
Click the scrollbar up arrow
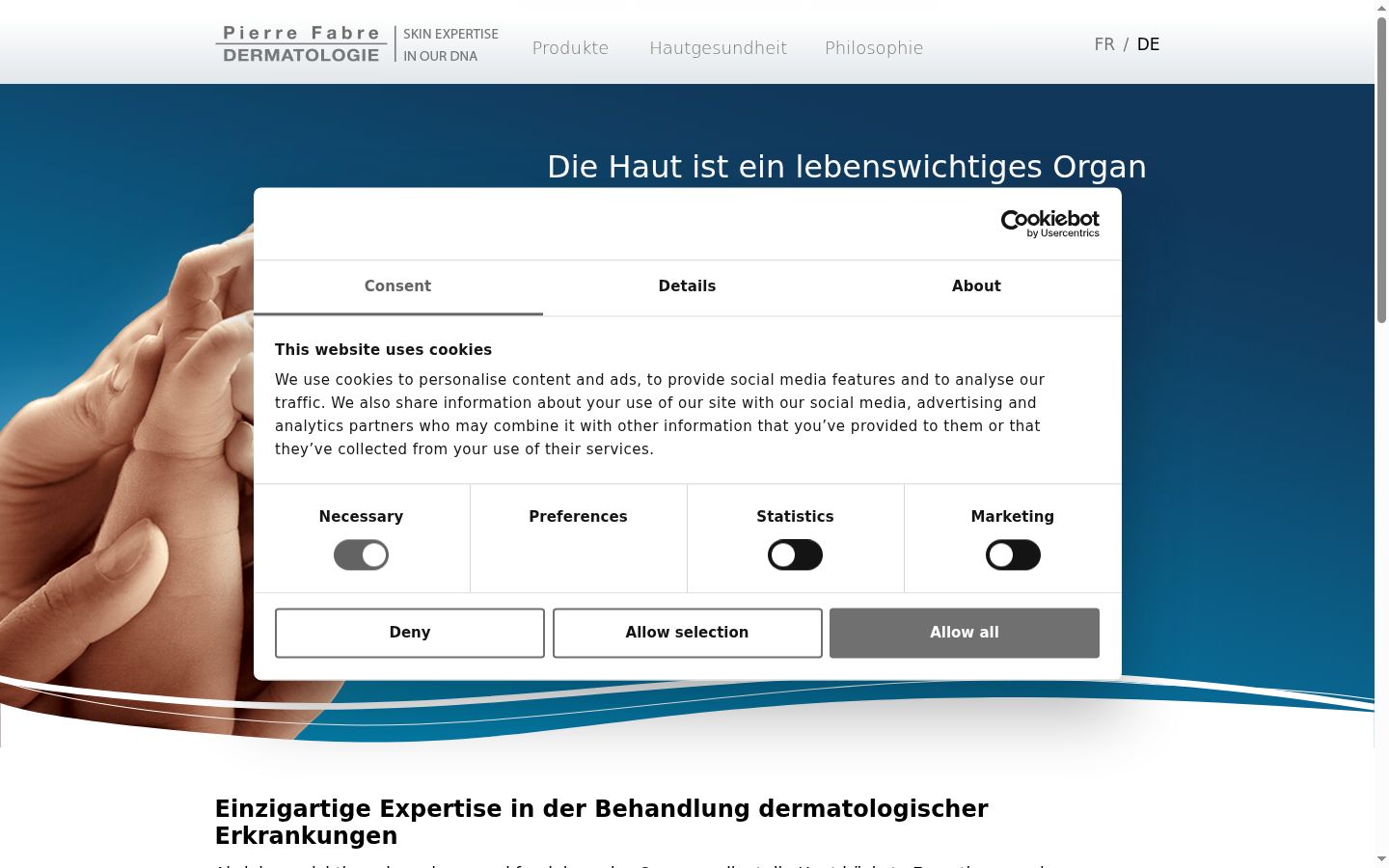pyautogui.click(x=1381, y=8)
